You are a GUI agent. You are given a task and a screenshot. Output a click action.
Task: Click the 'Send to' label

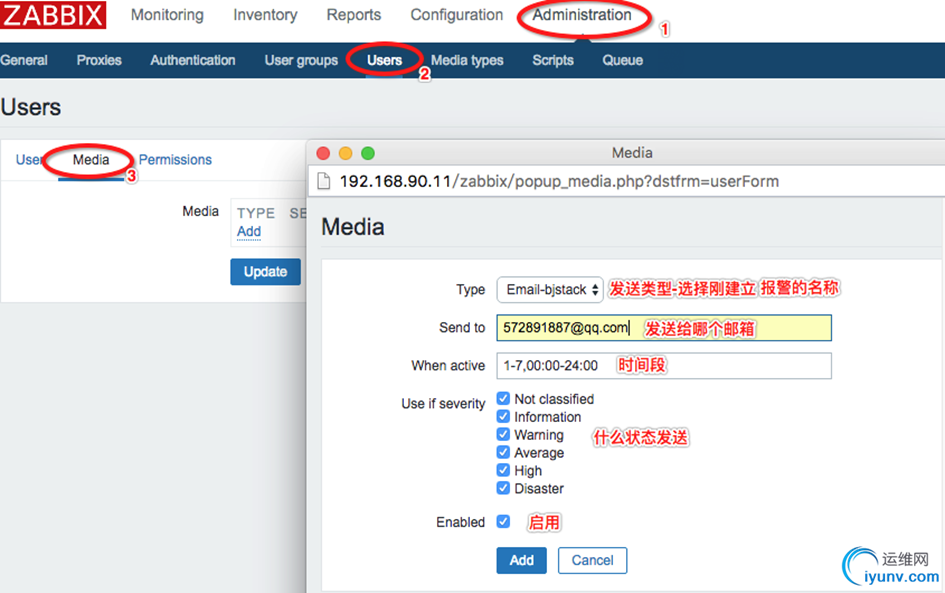[462, 327]
